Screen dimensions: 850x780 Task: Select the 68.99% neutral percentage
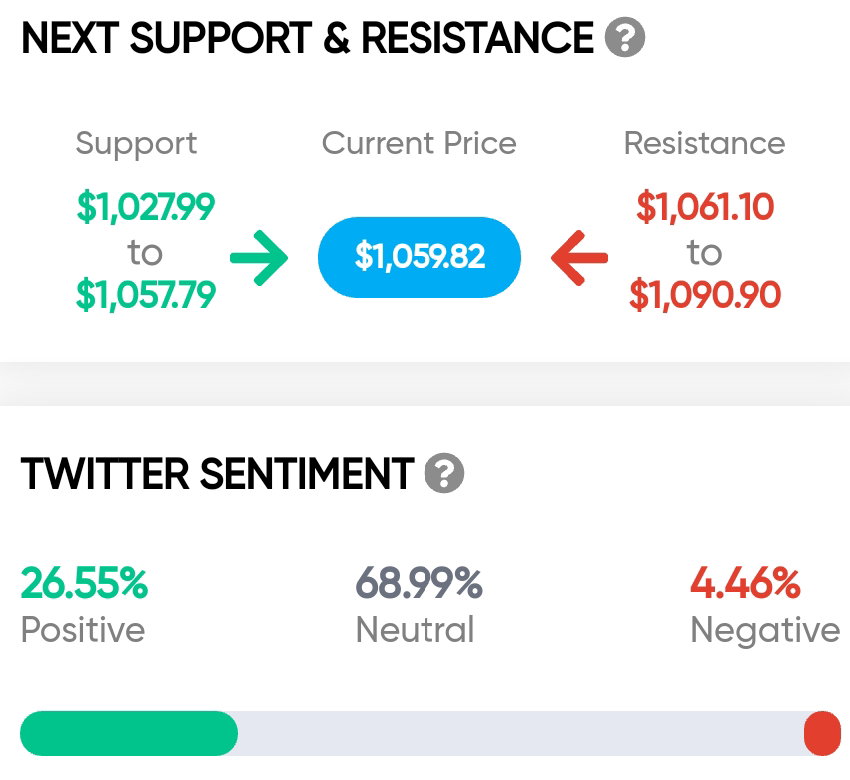[x=418, y=583]
